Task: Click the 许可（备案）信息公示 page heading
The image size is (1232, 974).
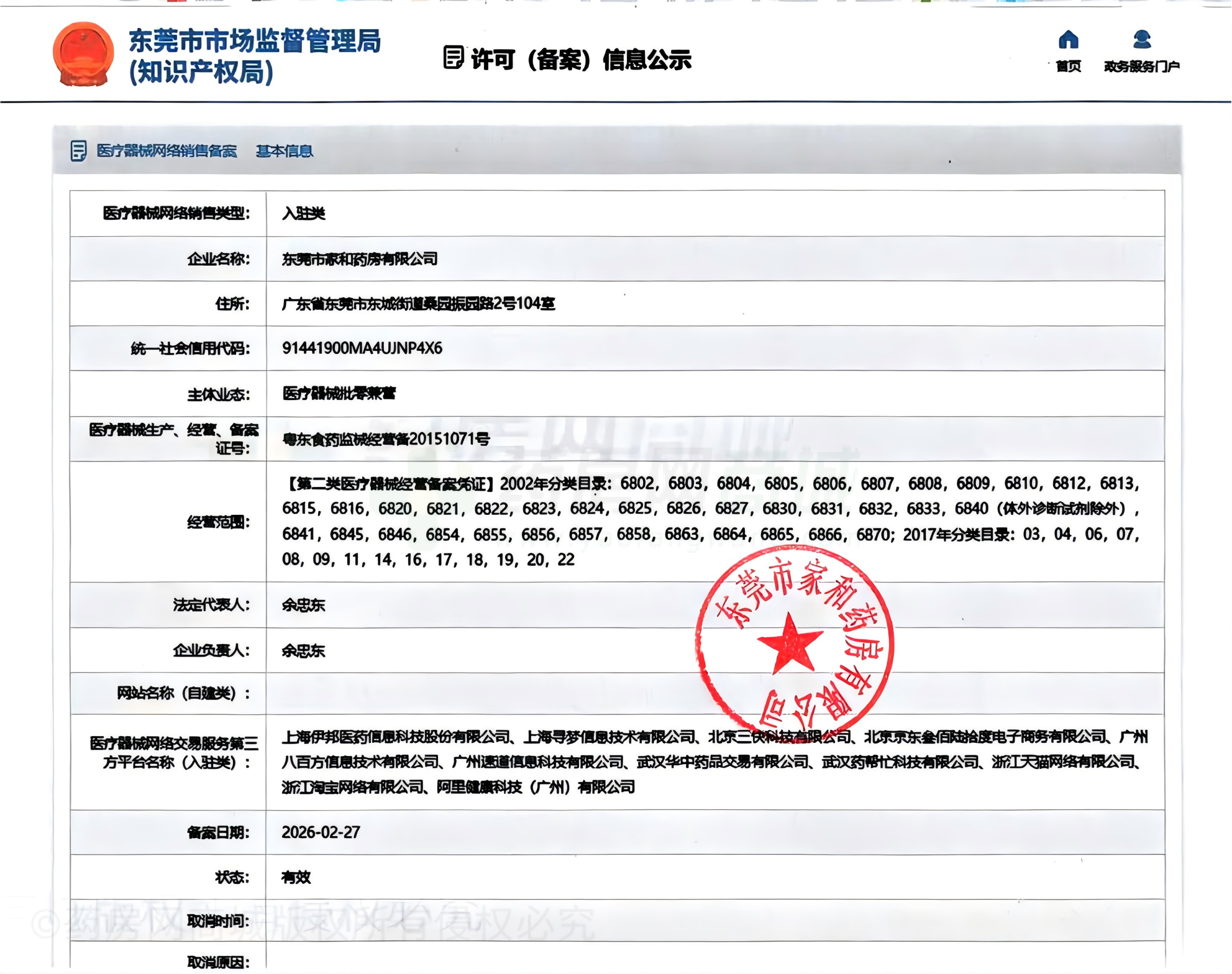Action: tap(581, 59)
